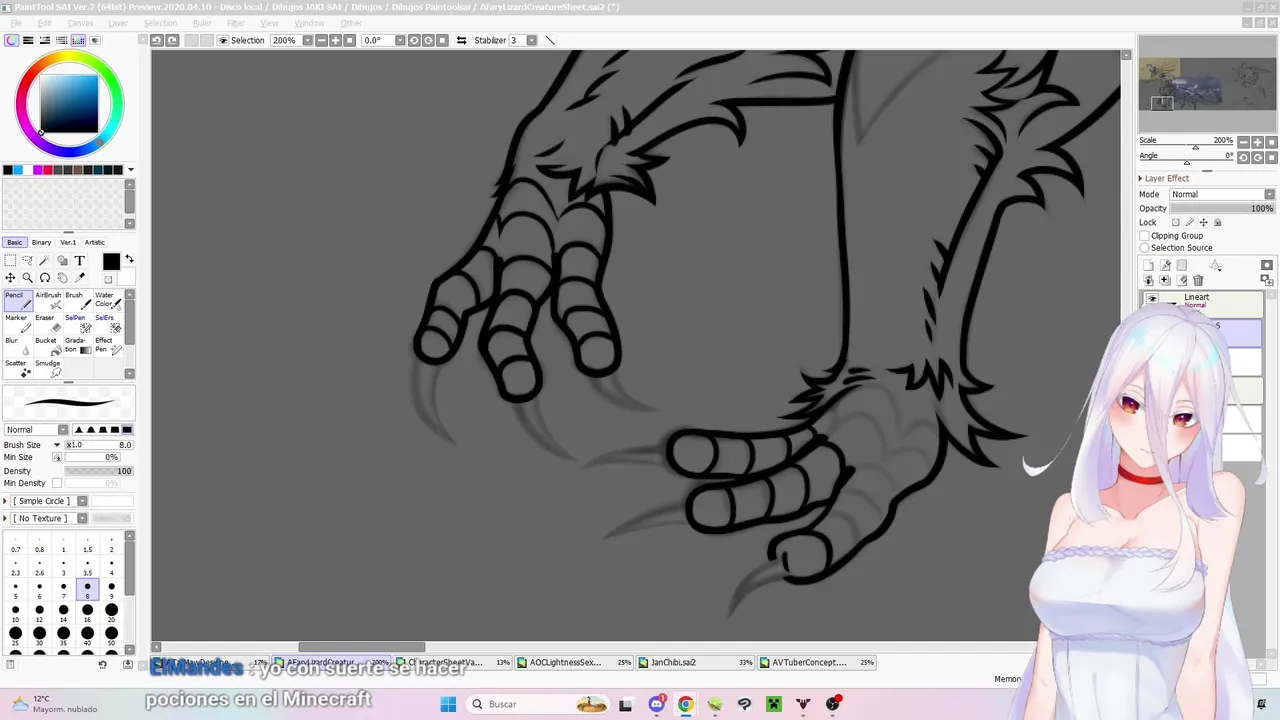
Task: Open the Layer menu
Action: click(x=118, y=23)
